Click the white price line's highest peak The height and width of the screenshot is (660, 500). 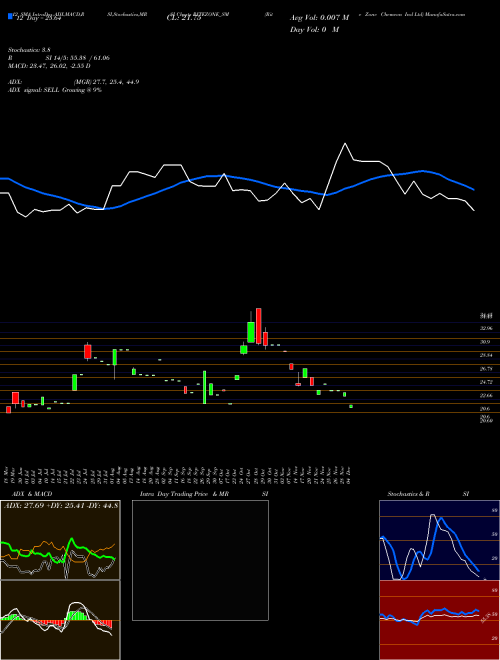pos(346,144)
